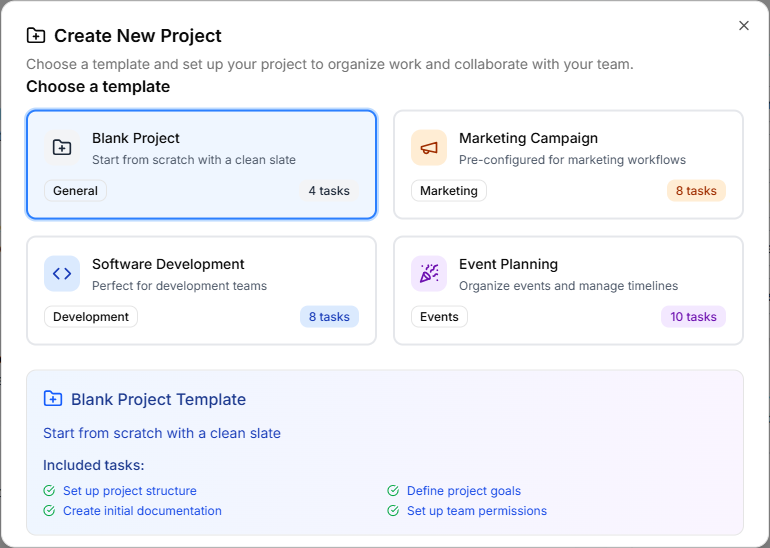The image size is (770, 548).
Task: Click Set up project structure task
Action: tap(130, 491)
